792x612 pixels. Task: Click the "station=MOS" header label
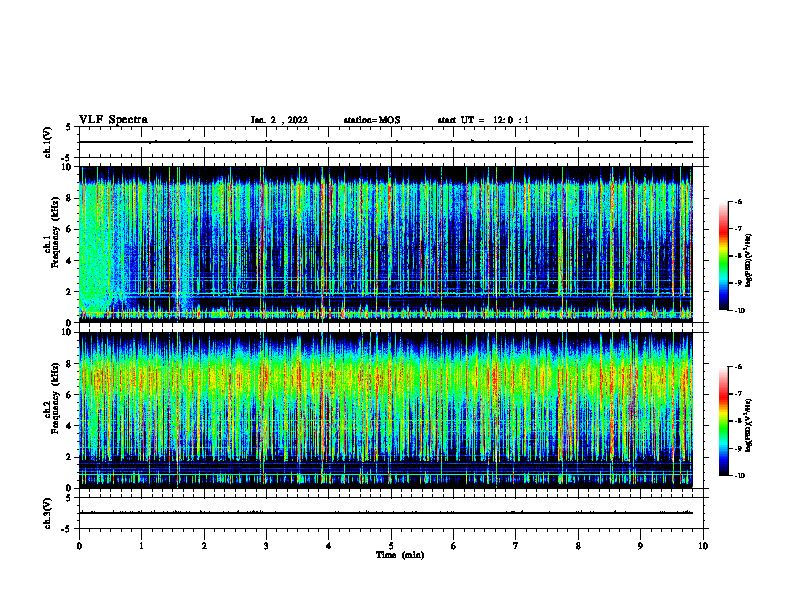[372, 120]
